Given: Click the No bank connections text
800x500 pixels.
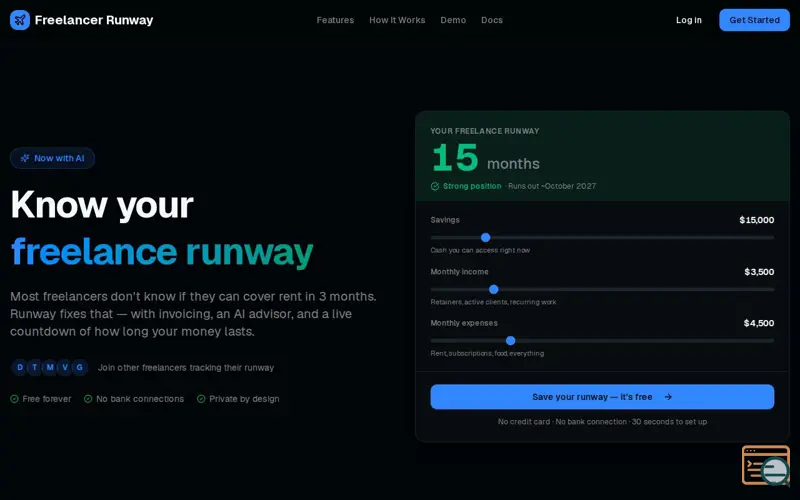Looking at the screenshot, I should (140, 399).
